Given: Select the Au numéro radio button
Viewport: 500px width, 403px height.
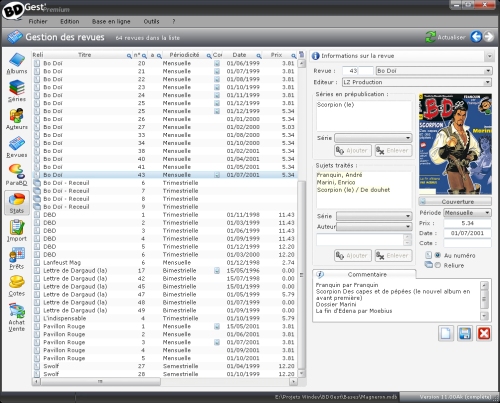Looking at the screenshot, I should point(438,255).
